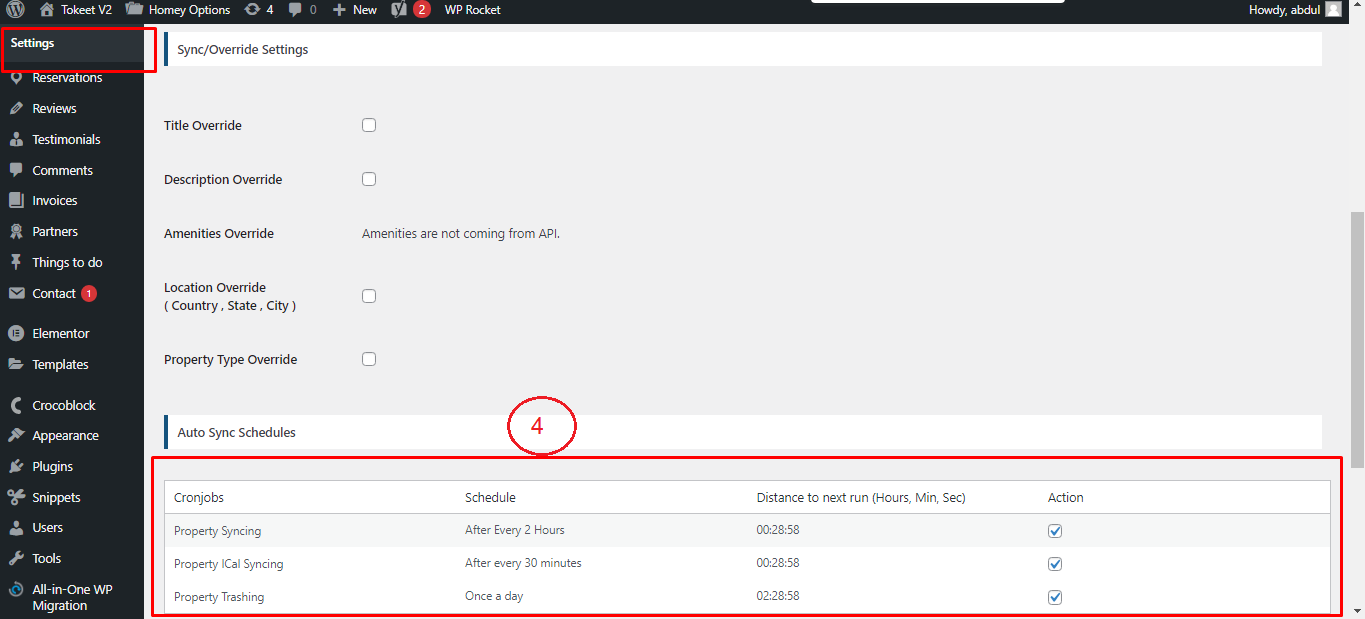Image resolution: width=1365 pixels, height=619 pixels.
Task: Click the 'After every 30 minutes' schedule text
Action: coord(523,563)
